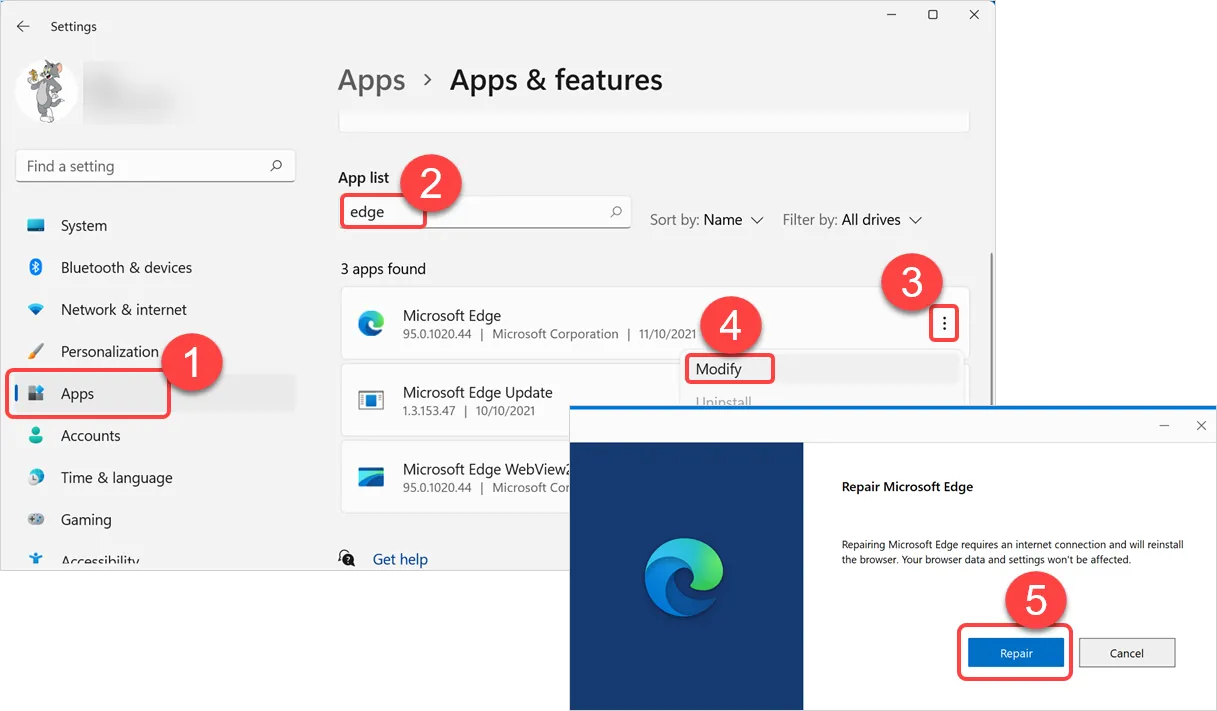Open the three-dot menu for Microsoft Edge

coord(944,323)
